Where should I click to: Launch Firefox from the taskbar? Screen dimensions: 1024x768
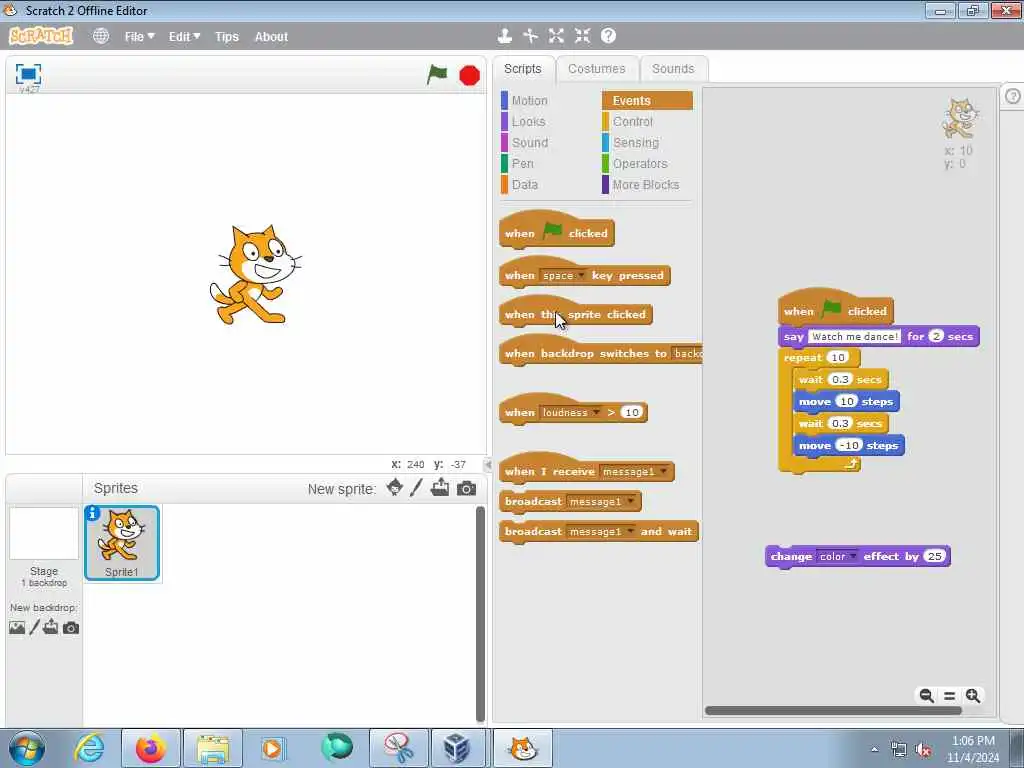click(x=150, y=748)
